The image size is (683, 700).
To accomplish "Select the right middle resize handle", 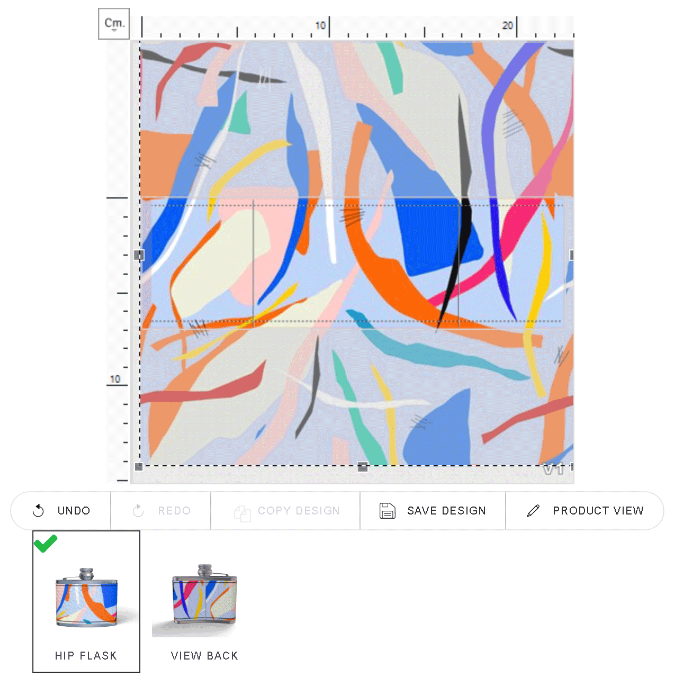I will coord(571,255).
